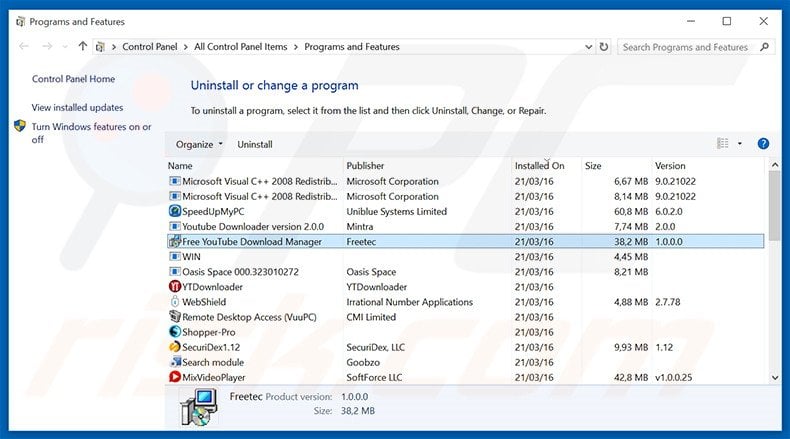Select the Control Panel breadcrumb
Image resolution: width=790 pixels, height=439 pixels.
pos(150,47)
